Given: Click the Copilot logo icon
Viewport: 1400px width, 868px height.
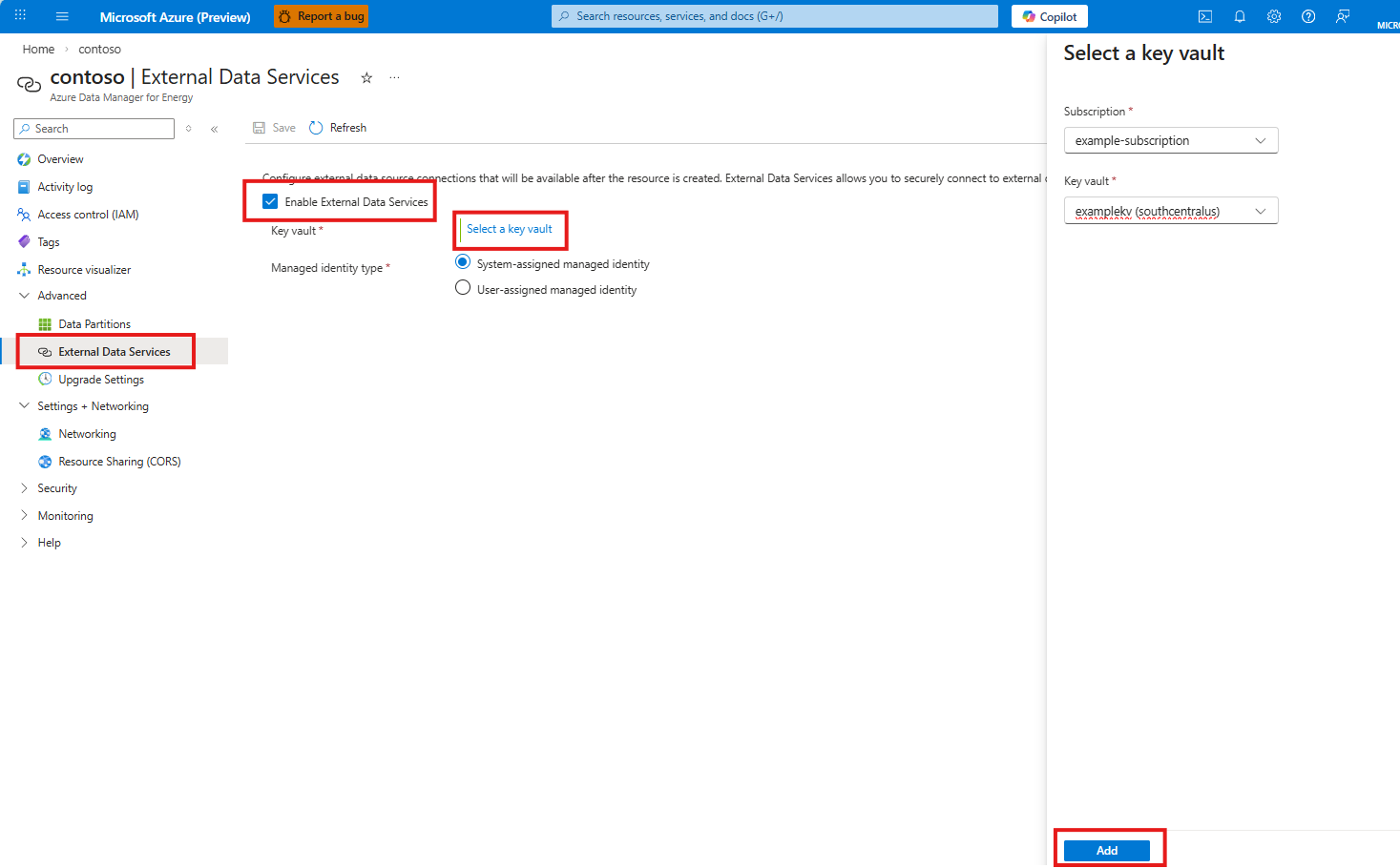Looking at the screenshot, I should tap(1029, 16).
